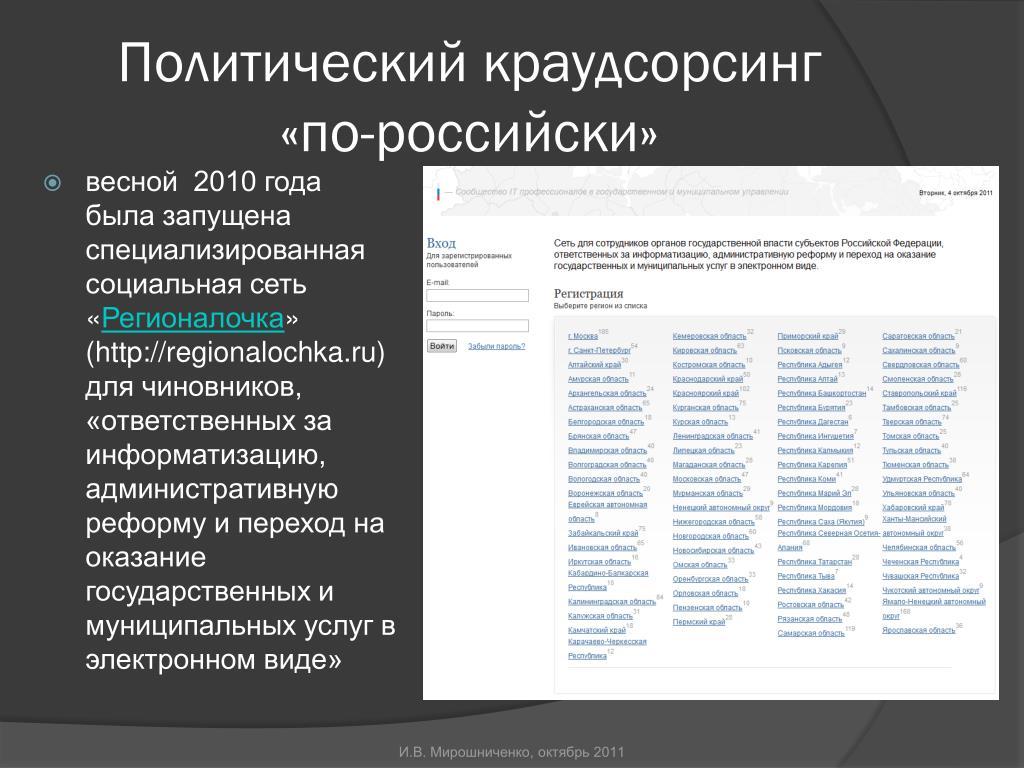This screenshot has width=1024, height=768.
Task: Open Саратовская область link
Action: click(918, 336)
